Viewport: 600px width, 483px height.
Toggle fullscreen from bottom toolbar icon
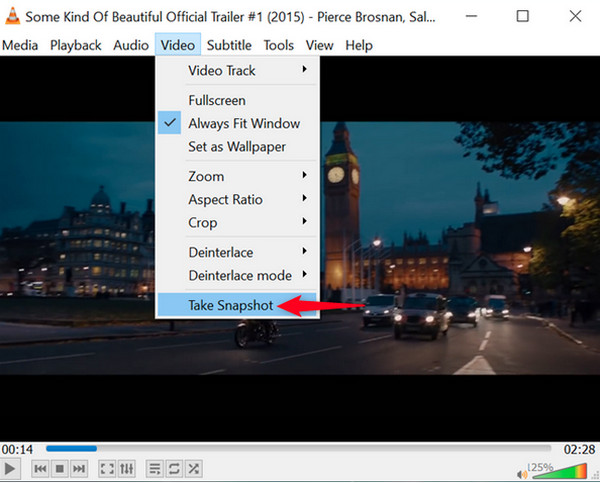[107, 468]
